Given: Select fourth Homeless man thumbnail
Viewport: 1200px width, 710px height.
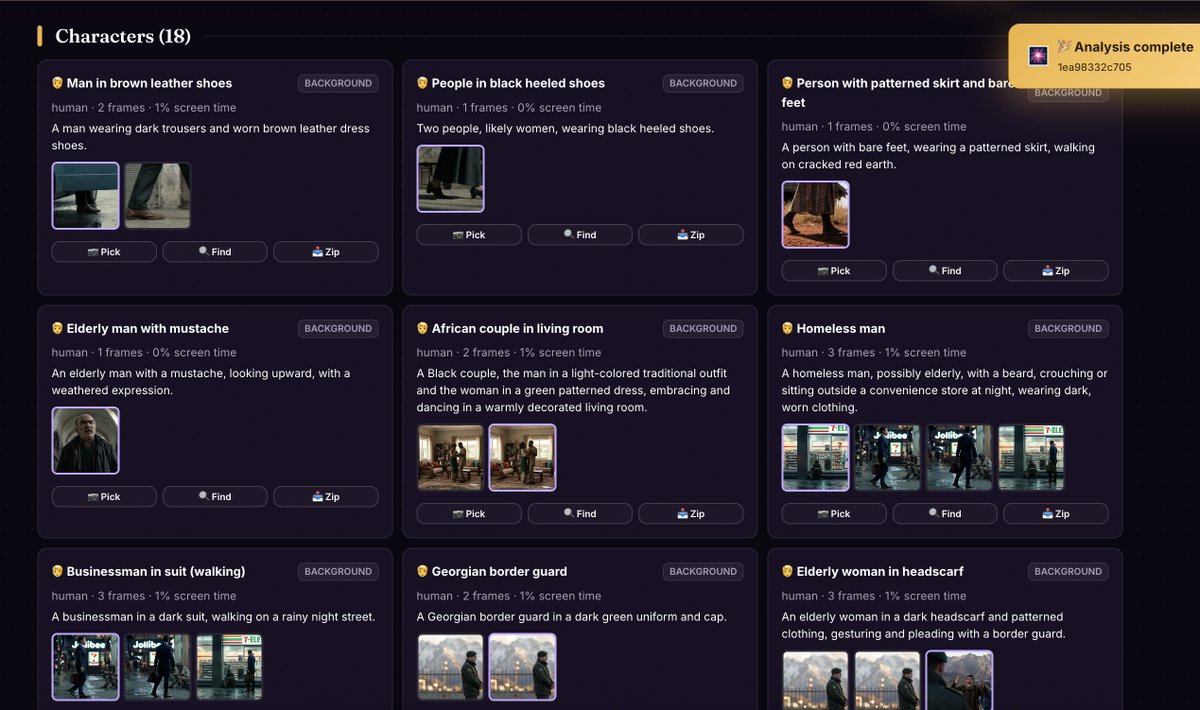Looking at the screenshot, I should [1032, 458].
